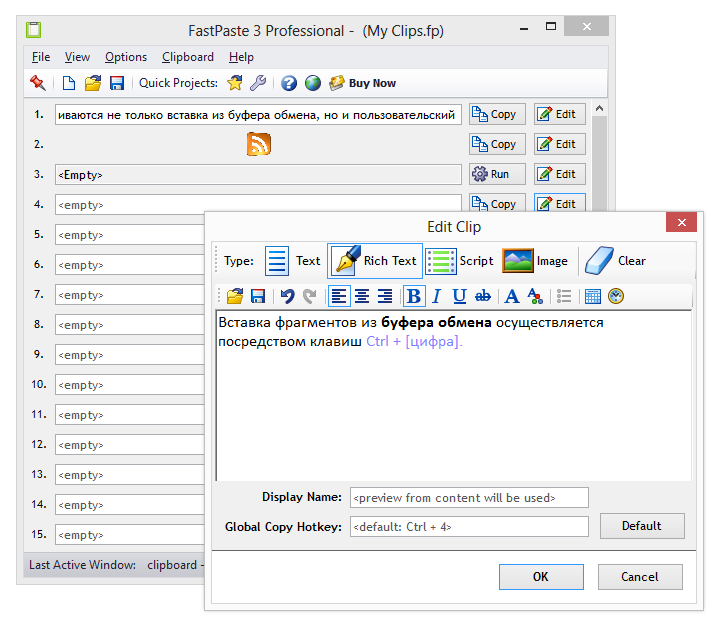Image resolution: width=724 pixels, height=629 pixels.
Task: Open font settings A icon
Action: 512,296
